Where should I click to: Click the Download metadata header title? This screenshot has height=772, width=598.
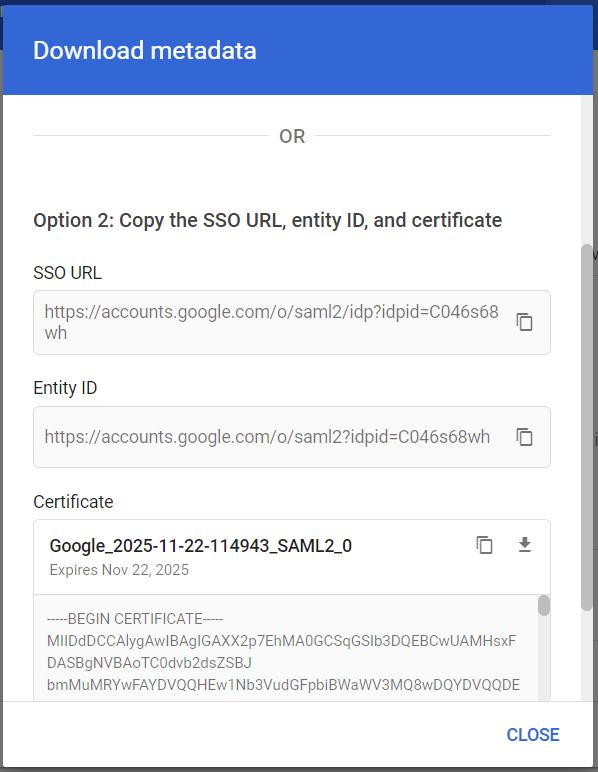pos(145,50)
